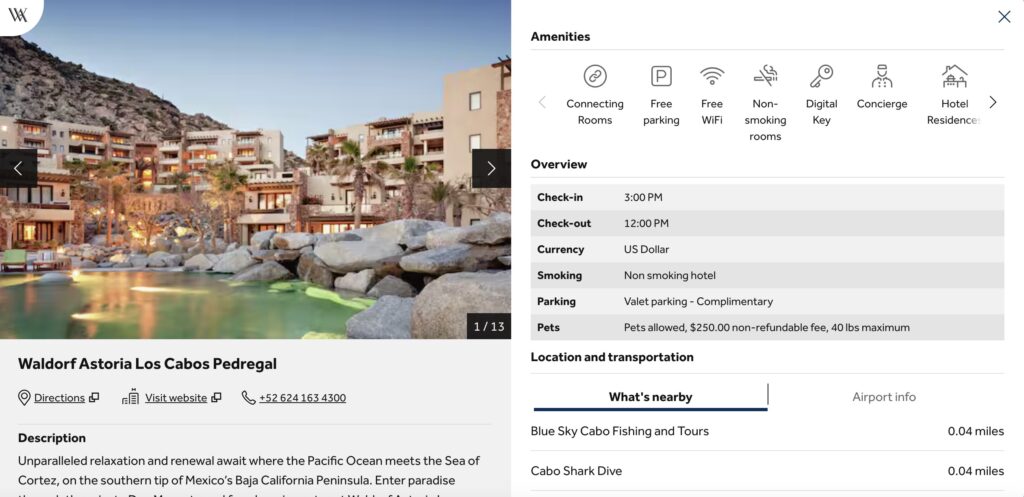The width and height of the screenshot is (1024, 497).
Task: Show next hotel photo
Action: (491, 169)
